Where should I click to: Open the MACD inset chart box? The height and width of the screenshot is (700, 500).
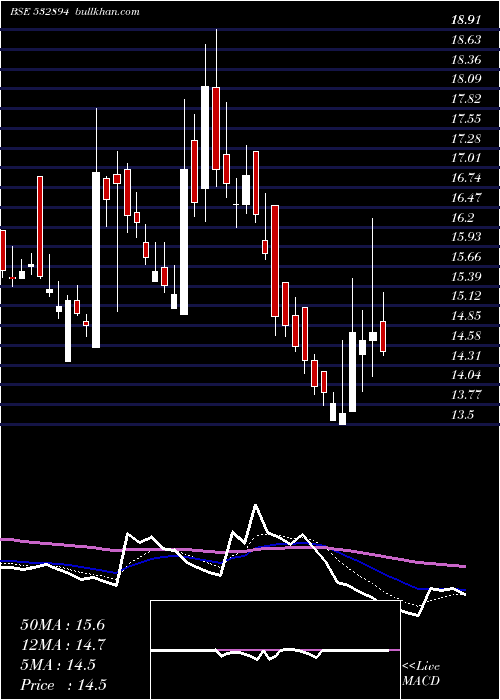[x=275, y=650]
